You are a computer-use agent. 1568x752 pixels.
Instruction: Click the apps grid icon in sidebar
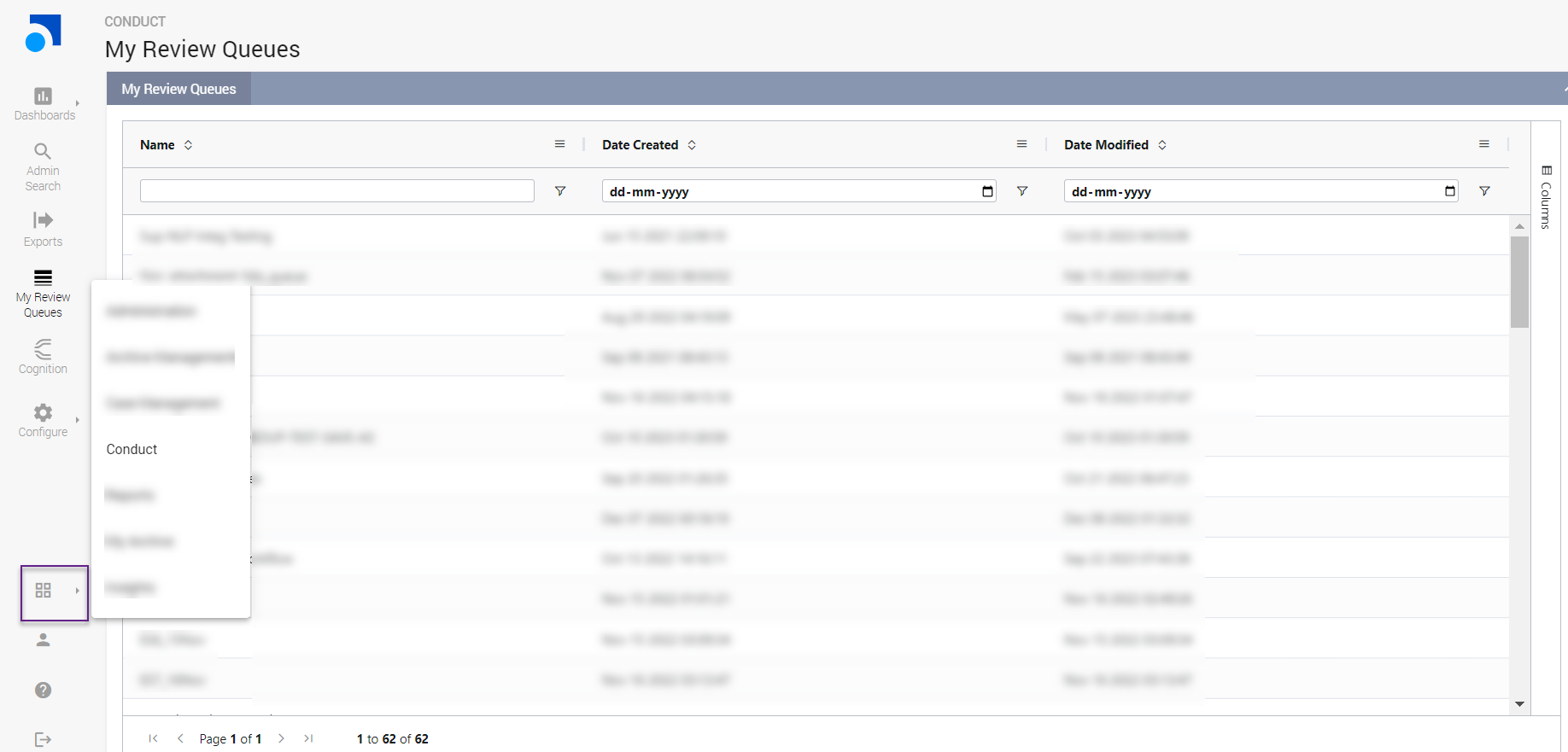43,590
